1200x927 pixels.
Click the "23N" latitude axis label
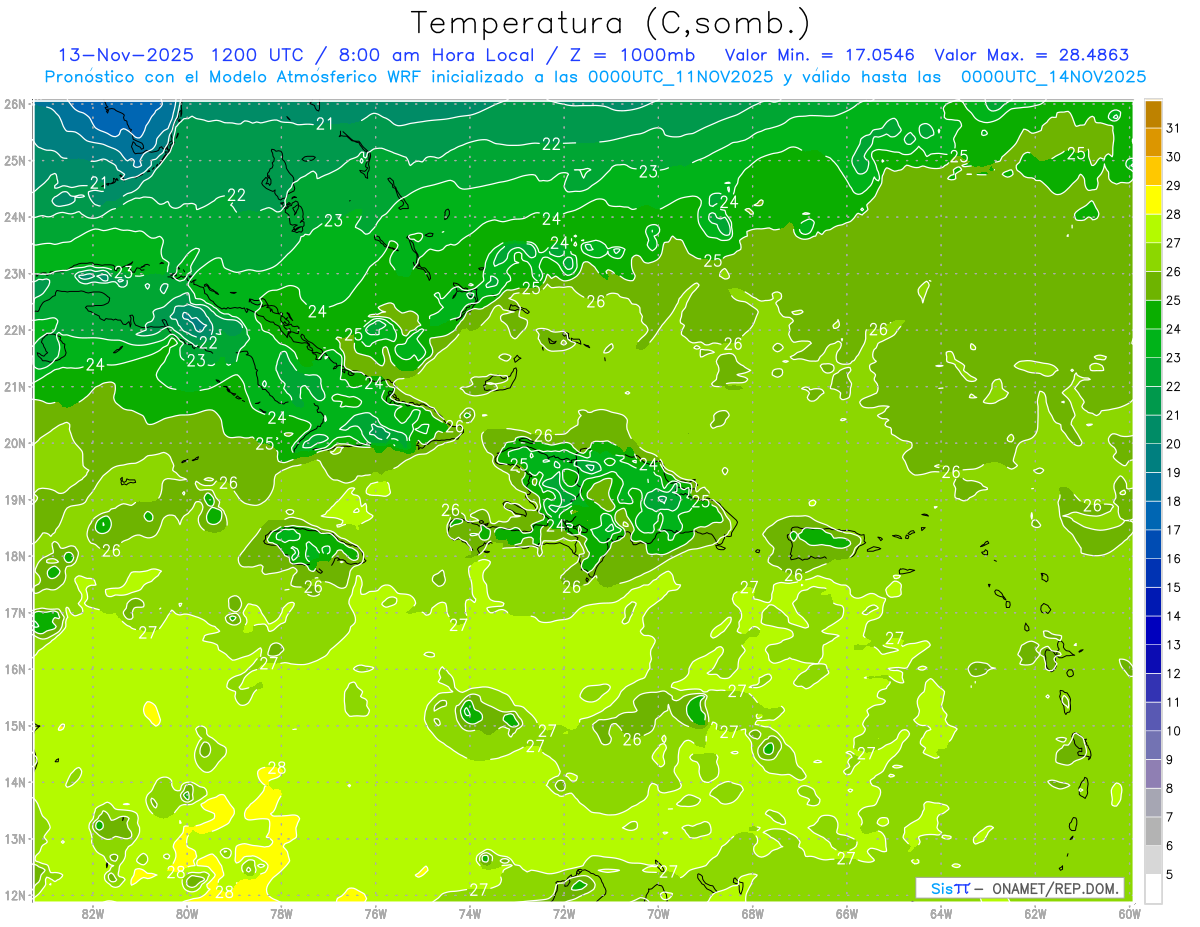point(13,273)
